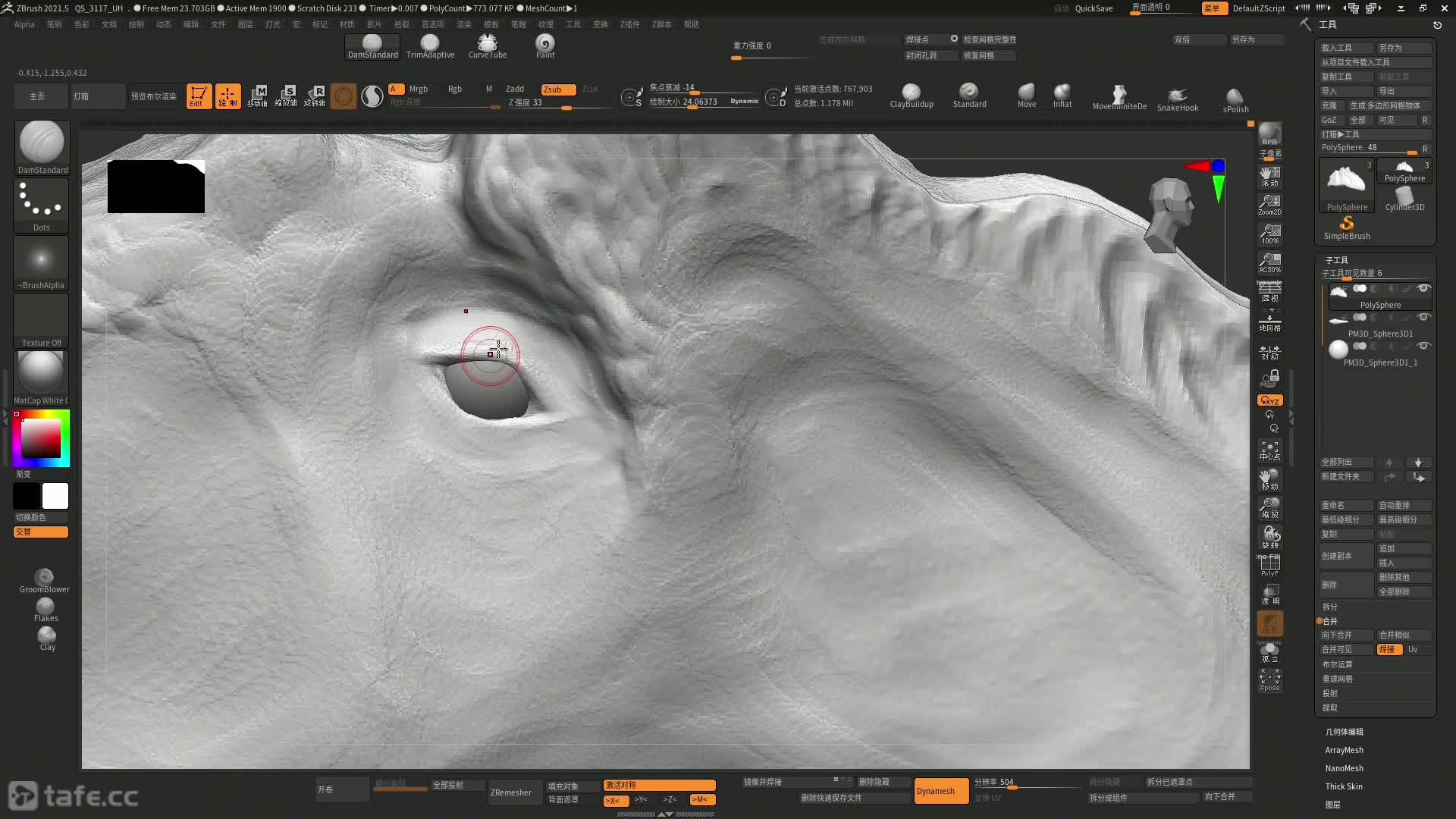Select the SimpleBrush tool
Screen dimensions: 1456x819
click(x=1347, y=228)
